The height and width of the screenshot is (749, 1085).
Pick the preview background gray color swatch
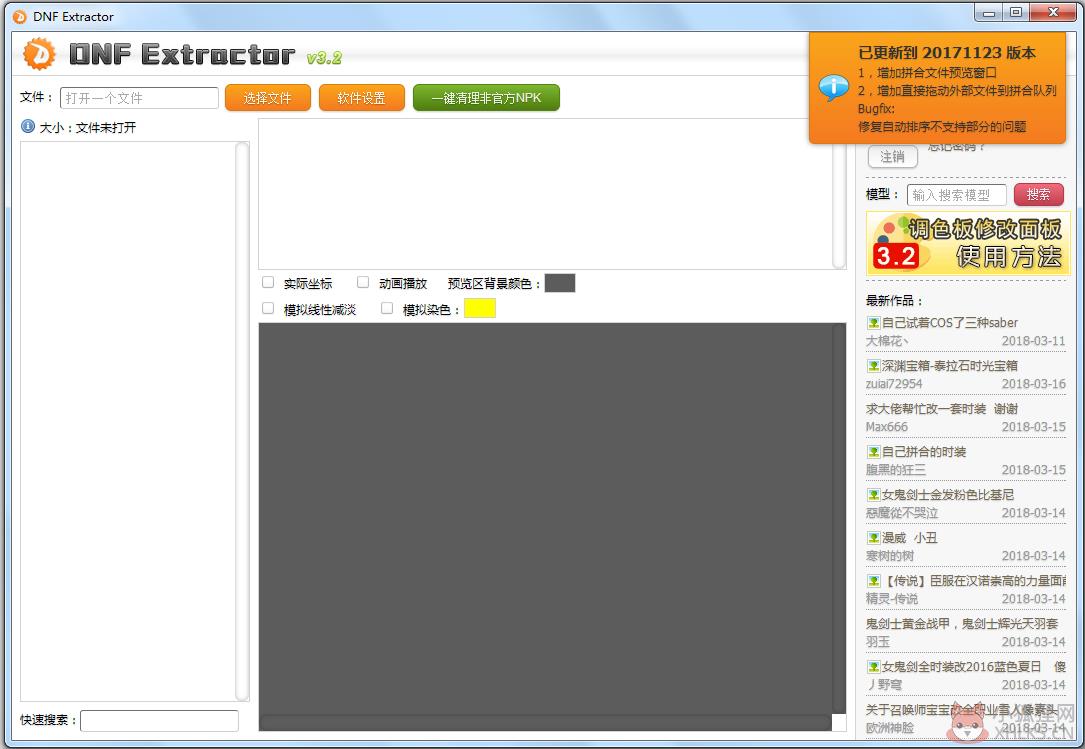[560, 282]
